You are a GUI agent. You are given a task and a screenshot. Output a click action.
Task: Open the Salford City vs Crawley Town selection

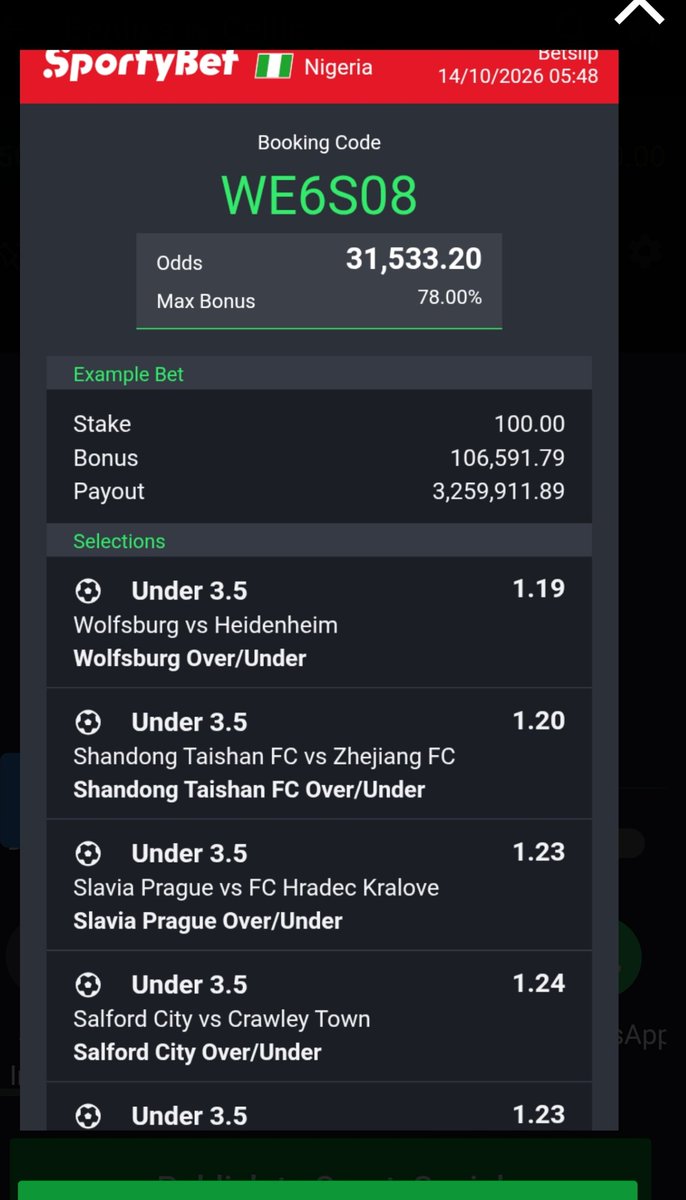pos(319,1016)
